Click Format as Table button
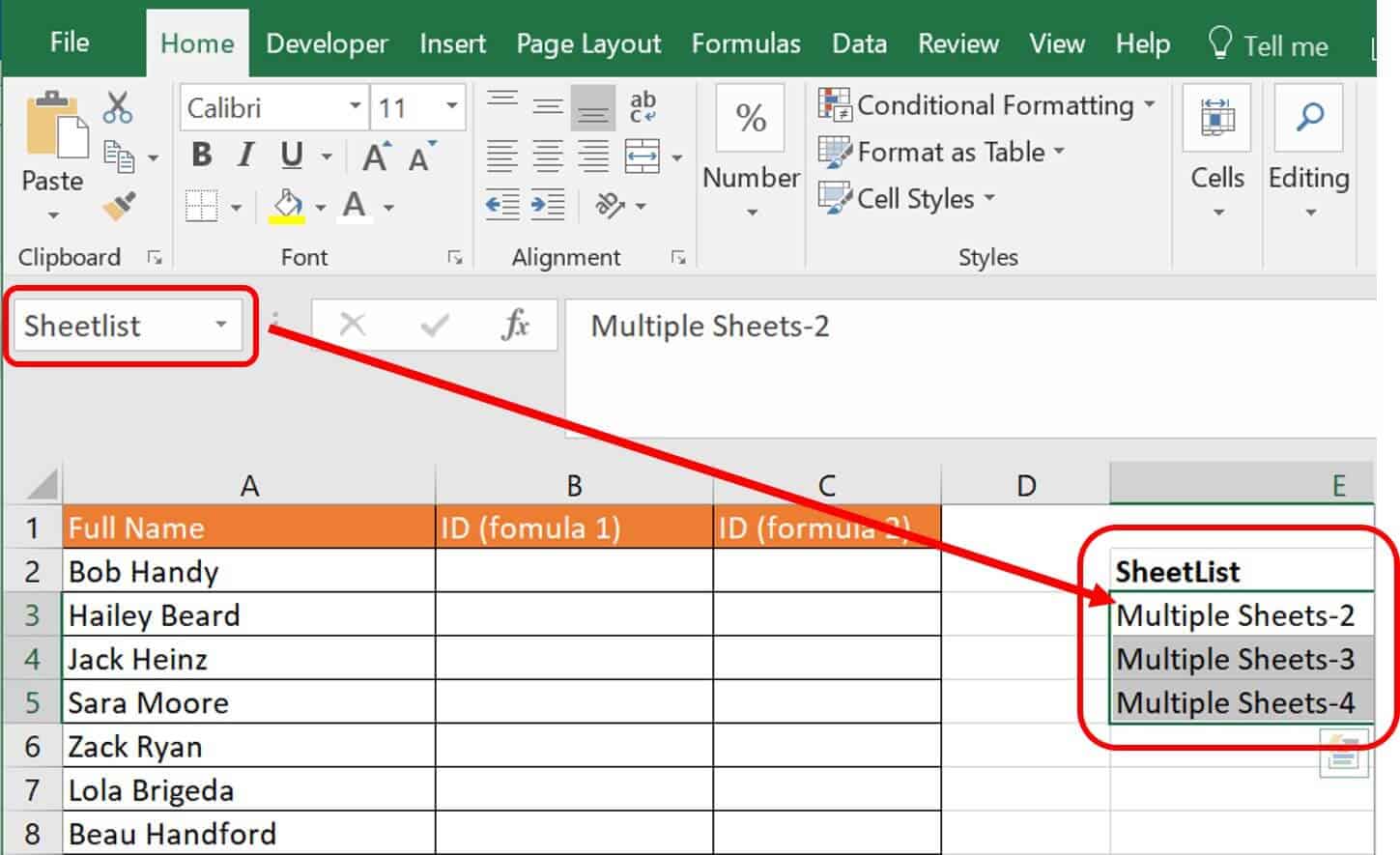Screen dimensions: 1400x855 coord(942,152)
